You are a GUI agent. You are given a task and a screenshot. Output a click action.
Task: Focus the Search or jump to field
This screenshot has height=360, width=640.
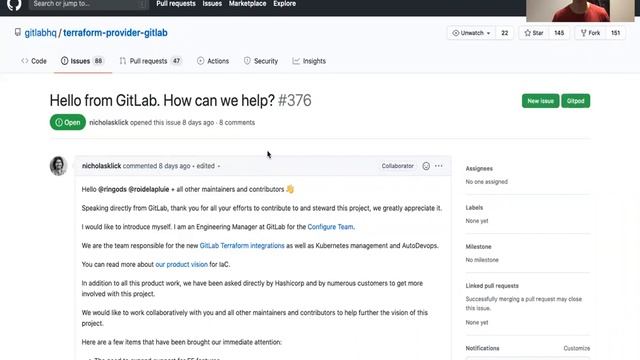[x=89, y=4]
